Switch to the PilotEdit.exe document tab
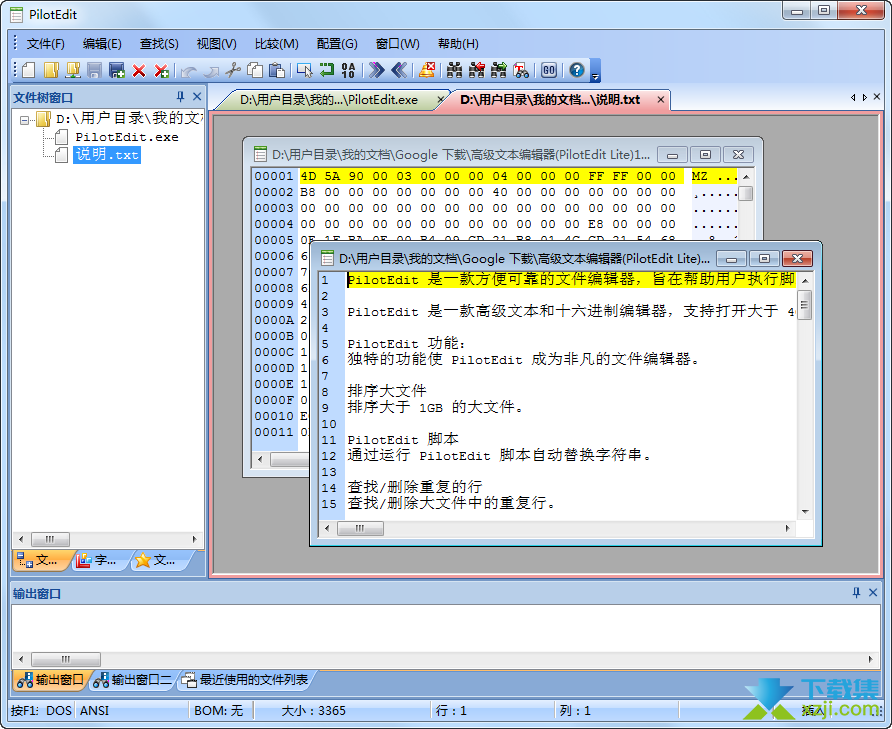 coord(329,100)
